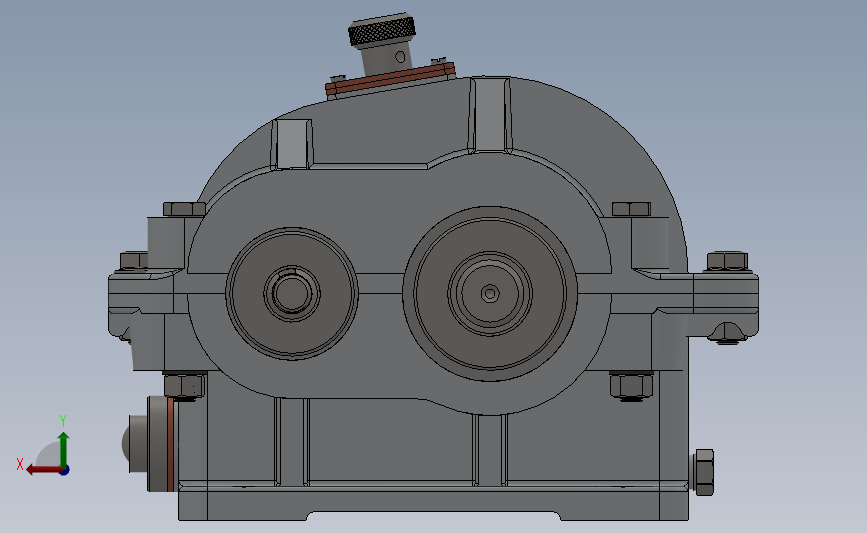Pick the lower-left hex nut under flange

point(184,386)
